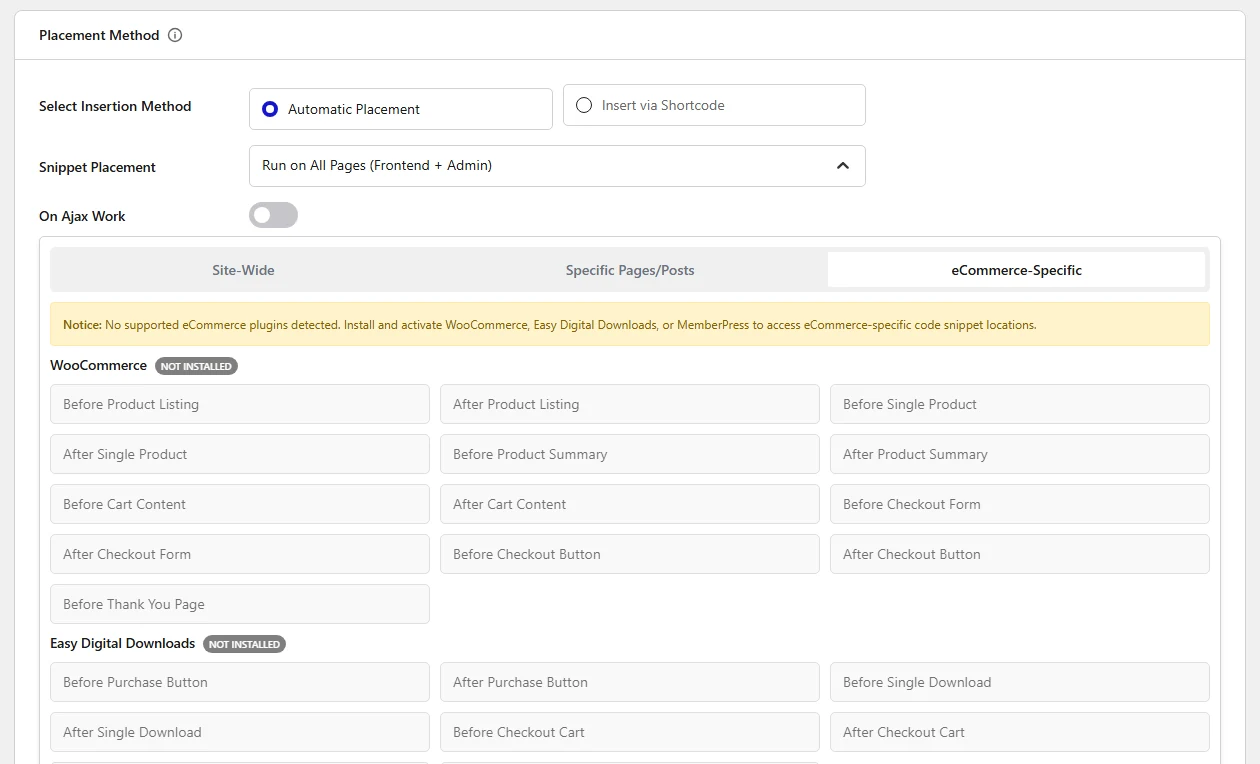The width and height of the screenshot is (1260, 764).
Task: Pick After Checkout Form location
Action: pos(240,554)
